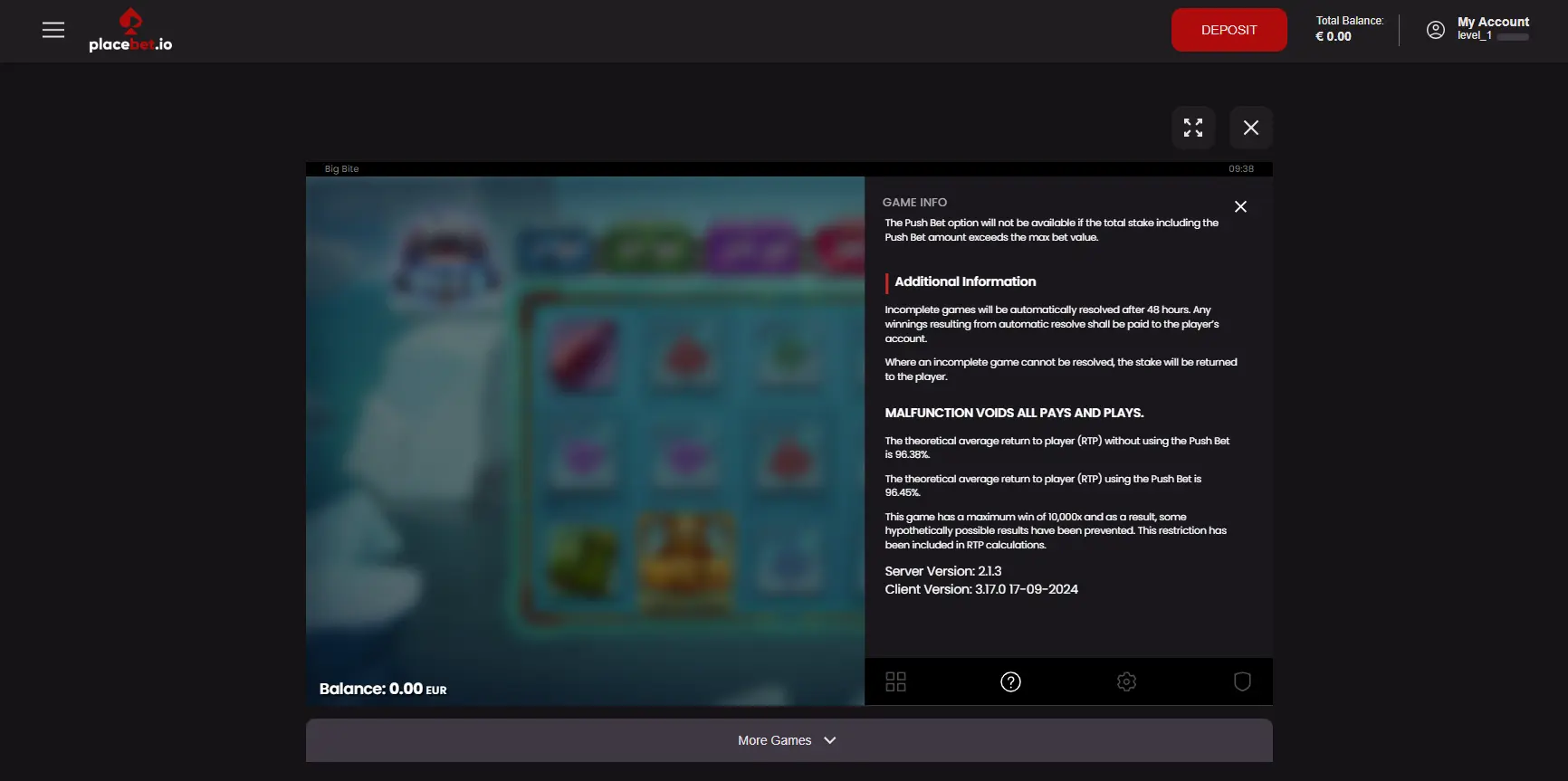Select the help question mark tab
This screenshot has width=1568, height=781.
(1010, 681)
